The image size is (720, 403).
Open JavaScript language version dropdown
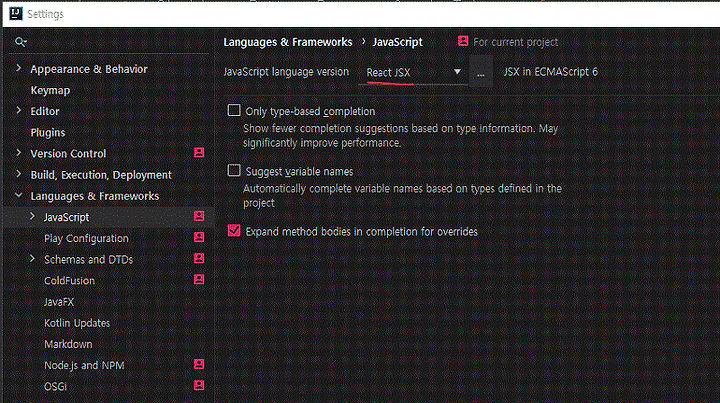tap(413, 72)
